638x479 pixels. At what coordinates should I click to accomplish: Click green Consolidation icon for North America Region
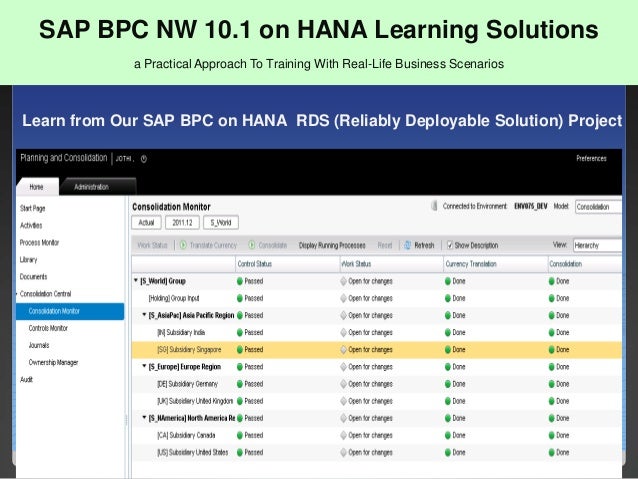552,418
